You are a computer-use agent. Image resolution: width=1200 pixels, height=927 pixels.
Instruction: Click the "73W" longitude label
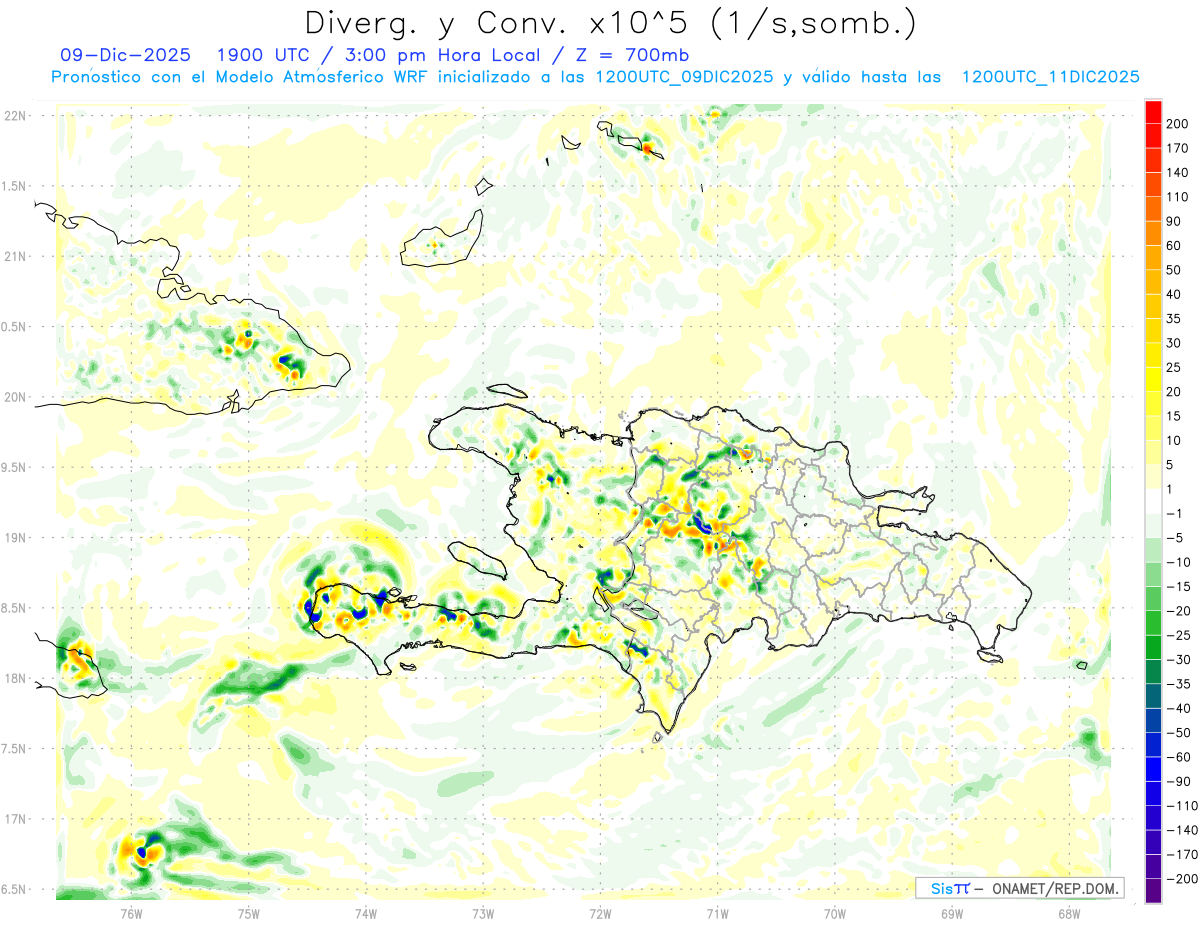pyautogui.click(x=482, y=913)
